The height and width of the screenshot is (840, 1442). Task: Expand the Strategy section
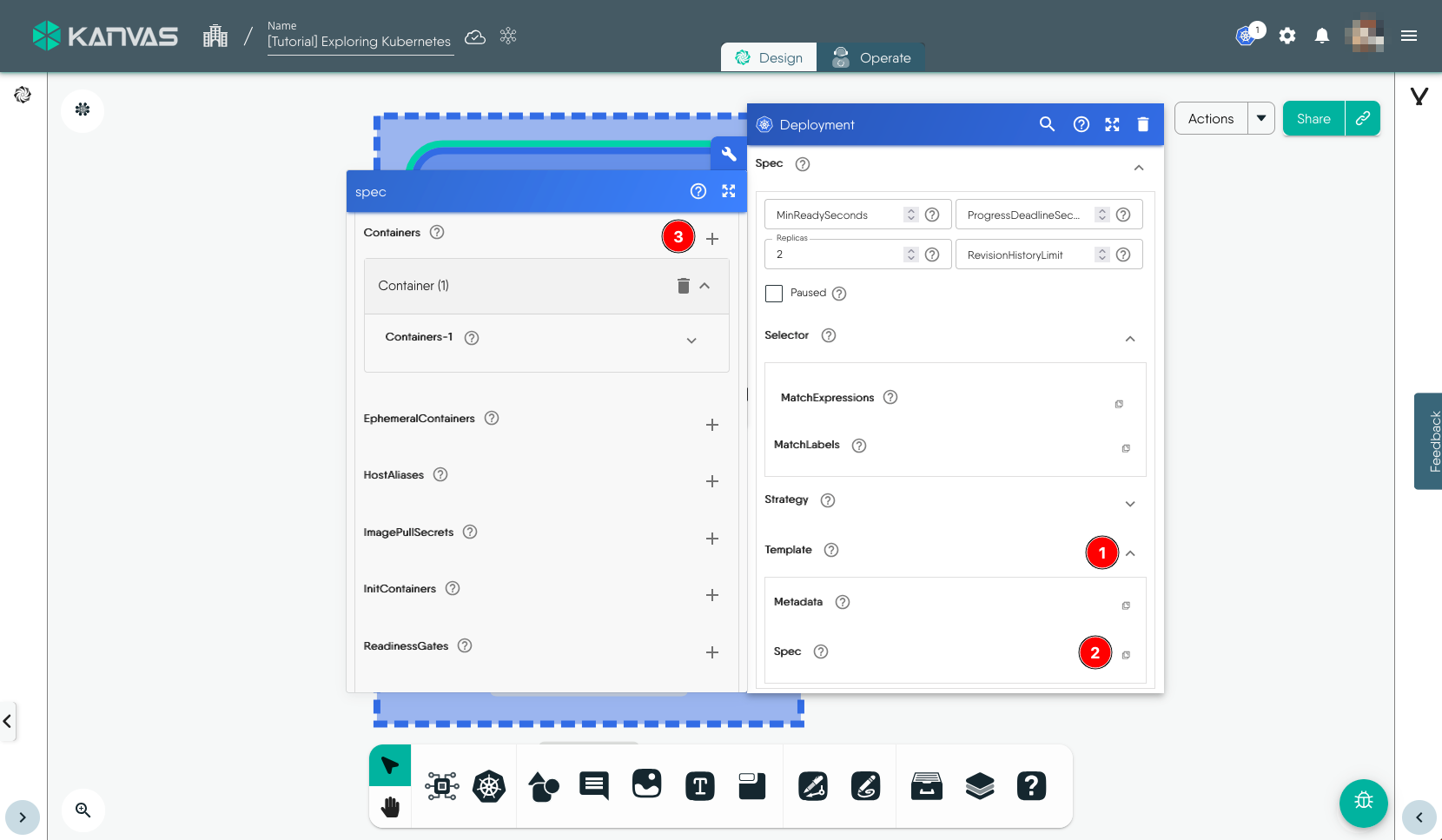point(1130,504)
